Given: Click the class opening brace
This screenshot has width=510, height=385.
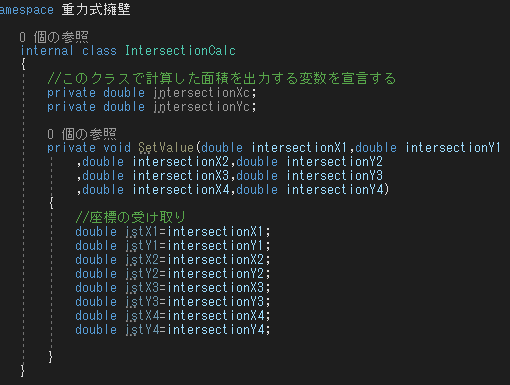Looking at the screenshot, I should click(x=23, y=63).
